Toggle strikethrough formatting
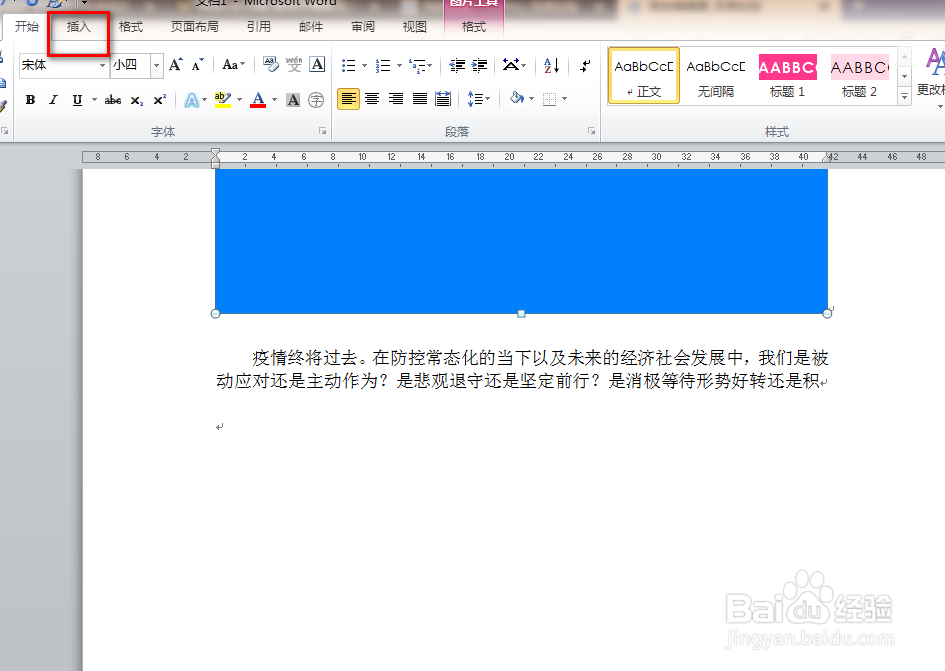 [113, 100]
